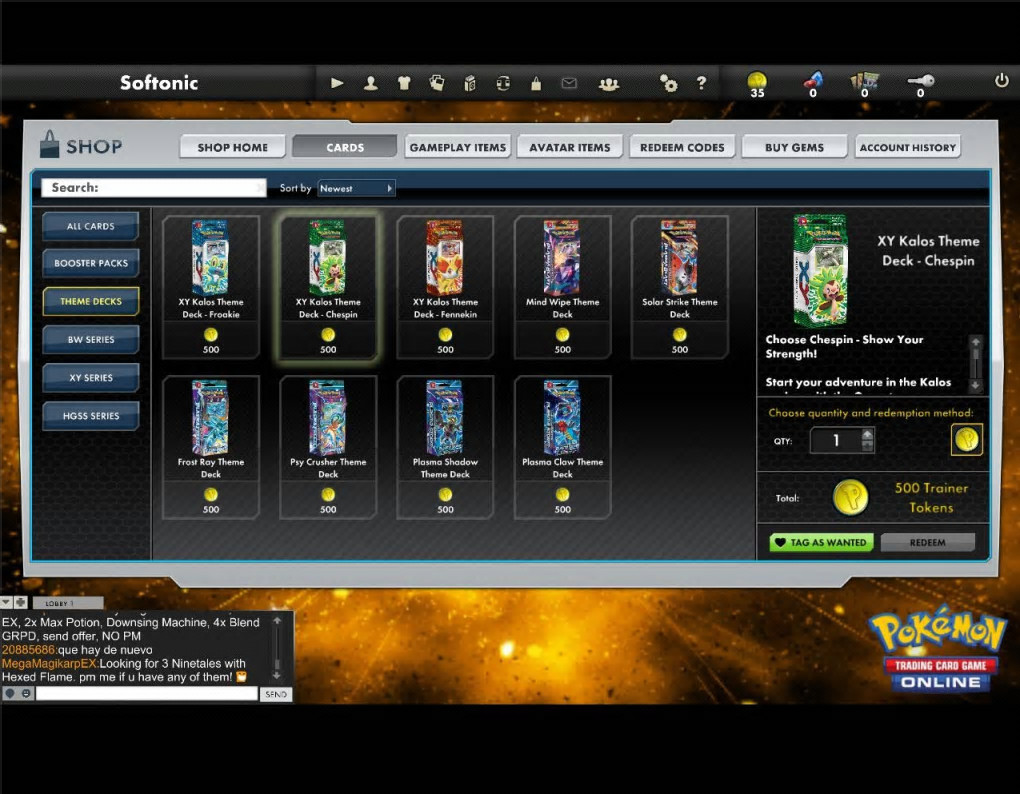1020x794 pixels.
Task: Click the chat scroll down arrow
Action: click(277, 676)
